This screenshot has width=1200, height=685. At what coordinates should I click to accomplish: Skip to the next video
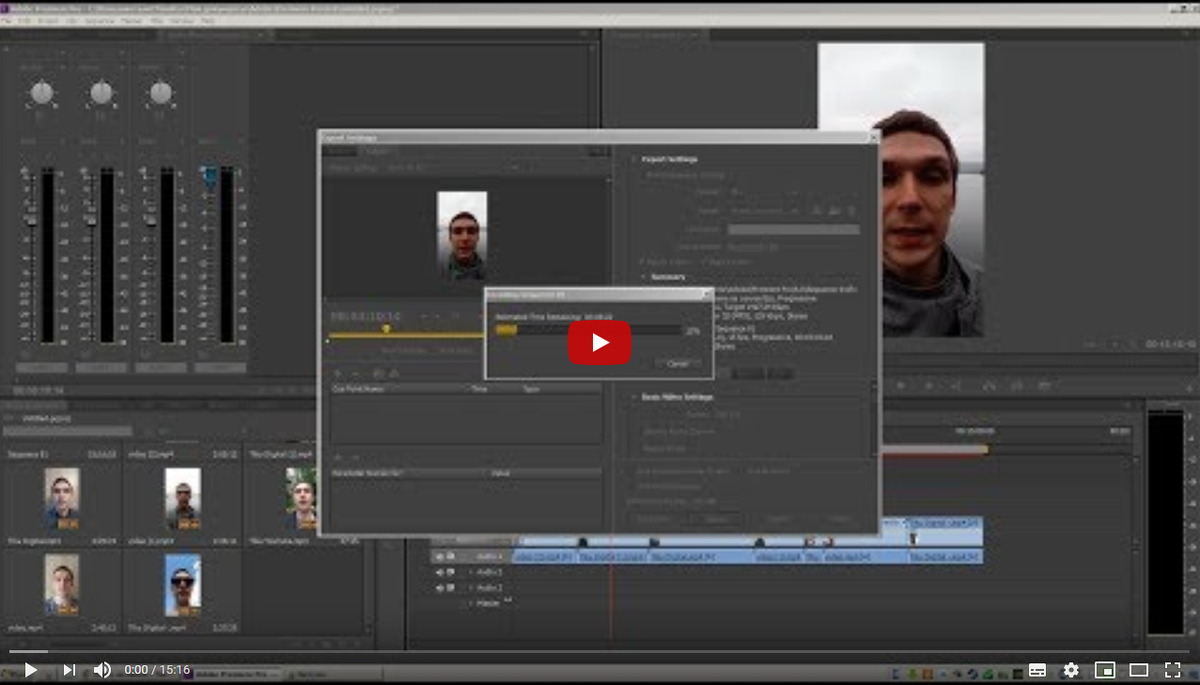tap(69, 670)
